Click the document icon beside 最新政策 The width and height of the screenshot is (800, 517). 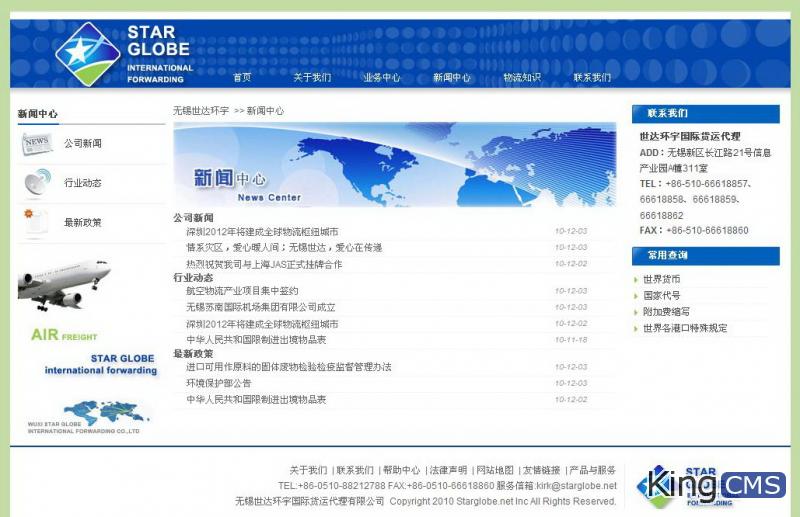pos(36,223)
